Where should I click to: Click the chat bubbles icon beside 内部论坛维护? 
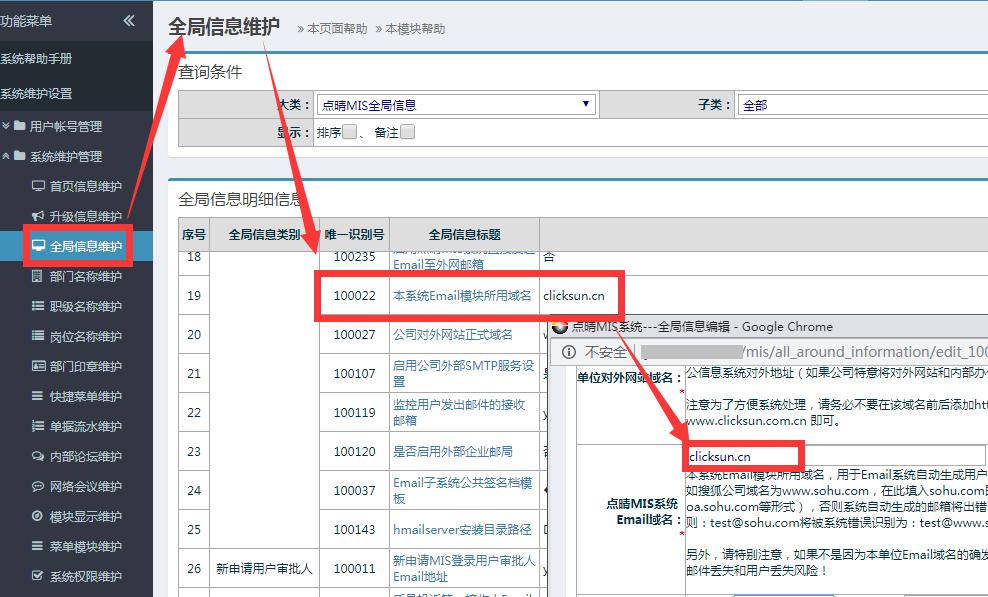tap(38, 456)
